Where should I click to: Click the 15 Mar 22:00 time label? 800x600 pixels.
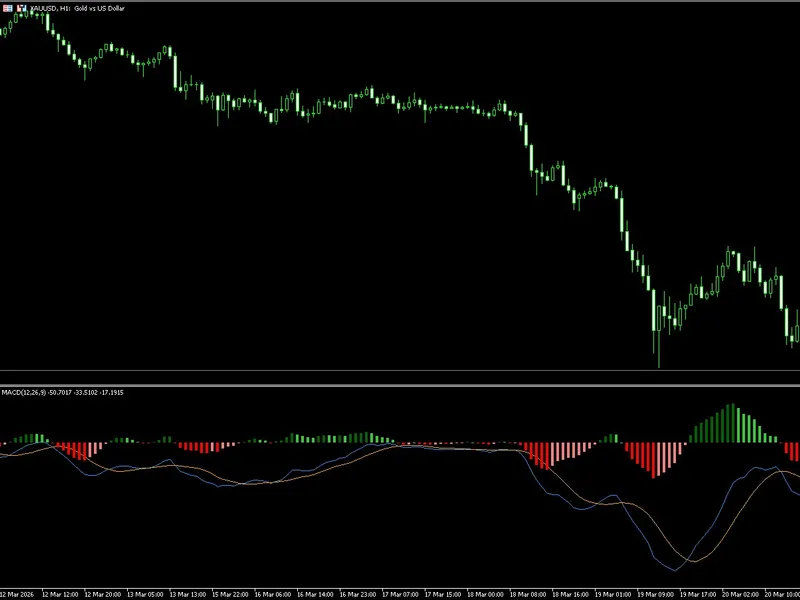click(x=230, y=595)
